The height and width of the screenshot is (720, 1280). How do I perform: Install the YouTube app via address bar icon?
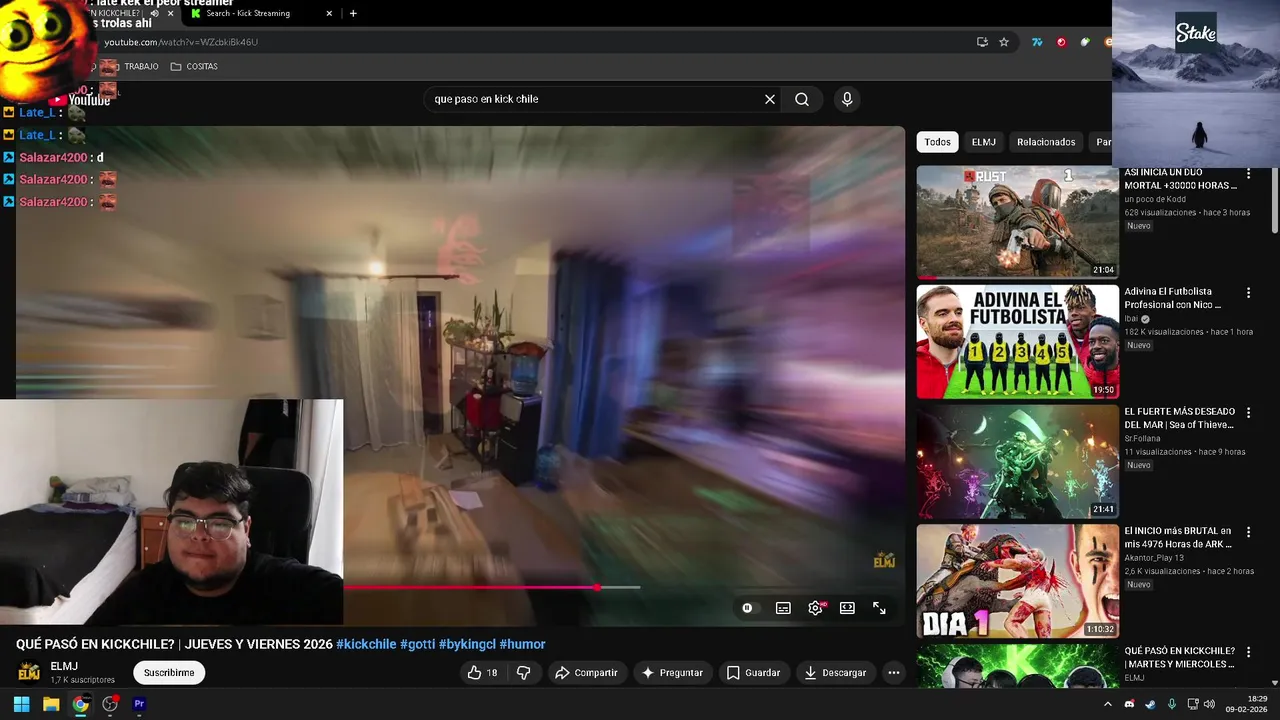coord(982,42)
